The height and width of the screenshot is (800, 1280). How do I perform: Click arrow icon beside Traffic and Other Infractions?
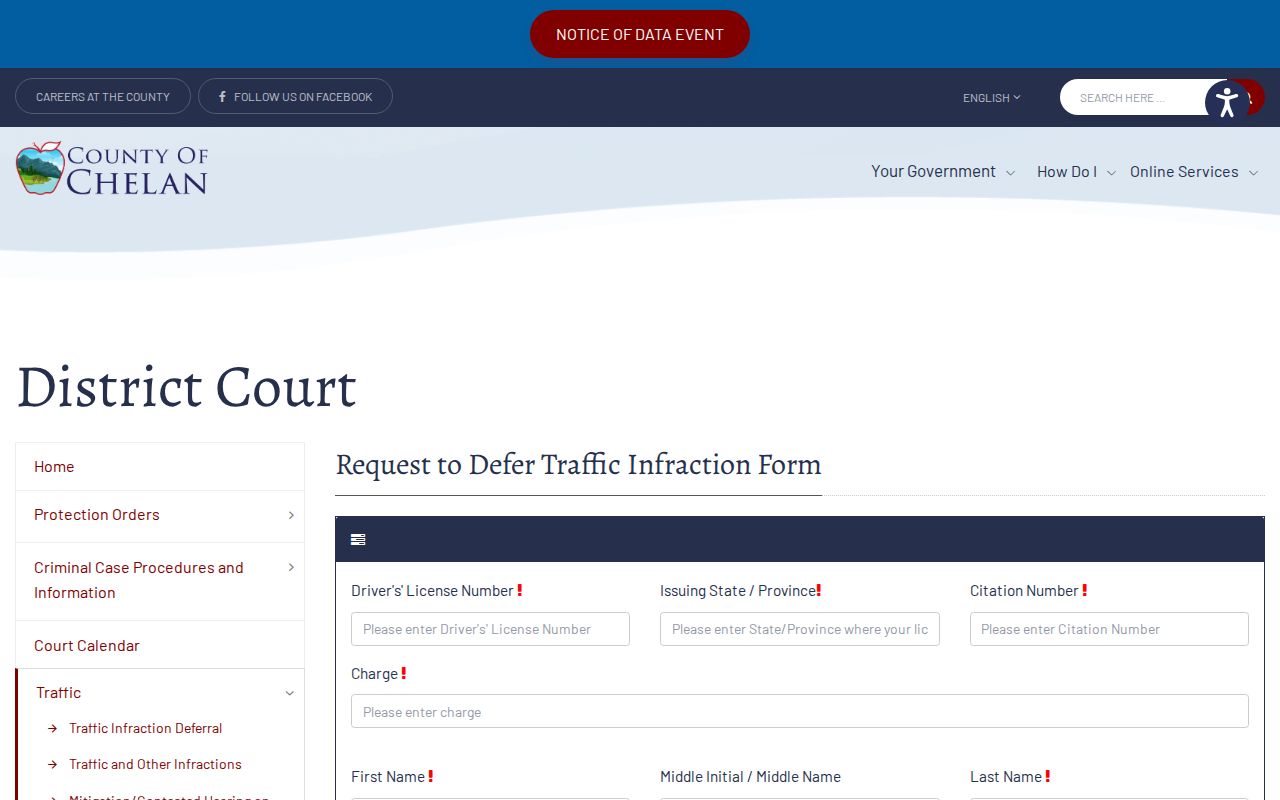click(x=53, y=765)
